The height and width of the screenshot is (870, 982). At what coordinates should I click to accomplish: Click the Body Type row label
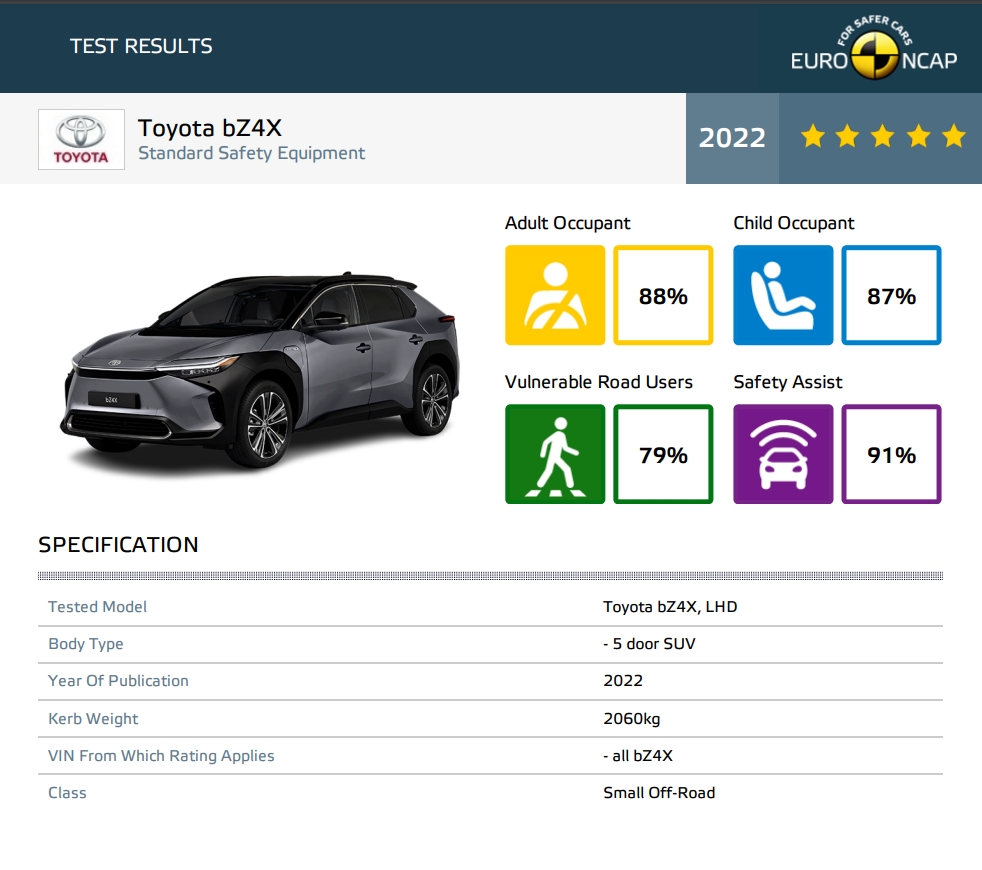tap(86, 644)
